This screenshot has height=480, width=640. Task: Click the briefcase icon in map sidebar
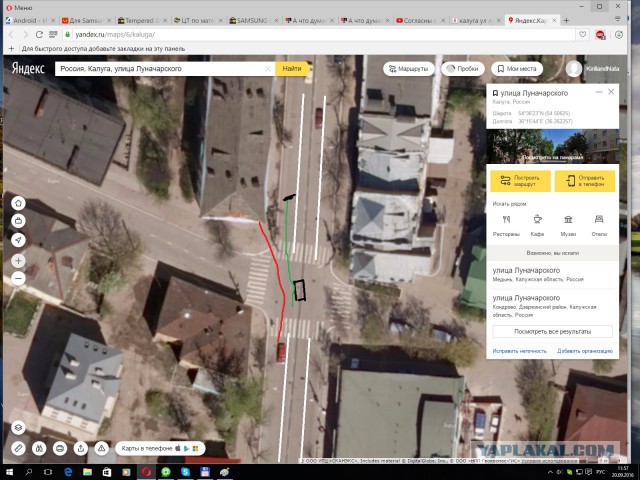pos(18,221)
